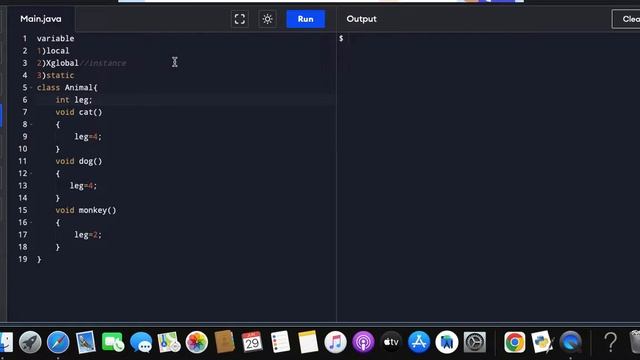Open Podcasts from the Dock
The image size is (640, 360).
(x=363, y=342)
